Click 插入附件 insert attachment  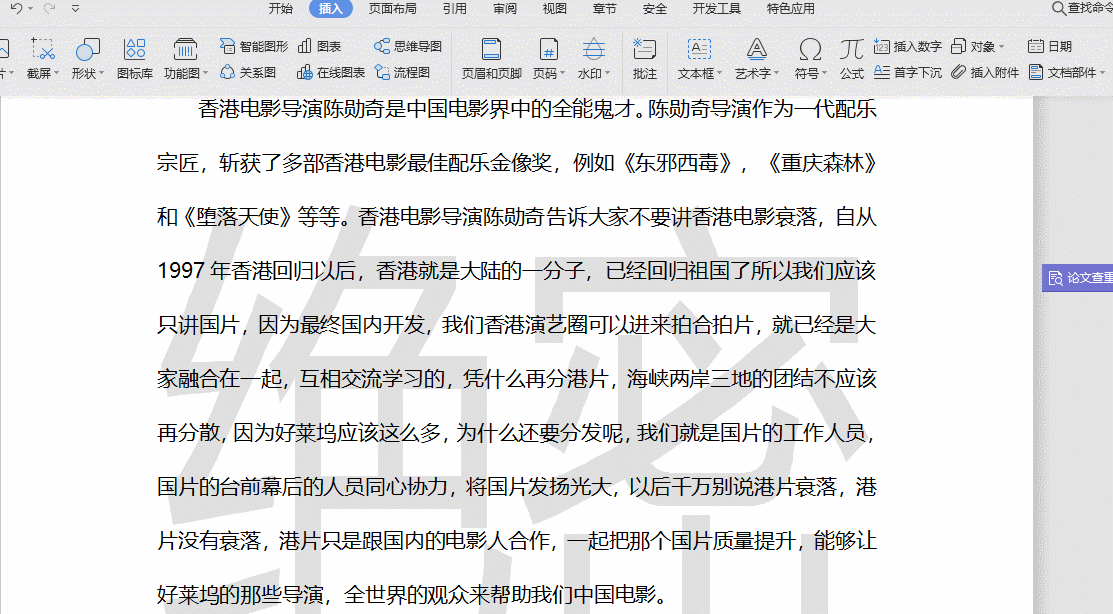[x=985, y=72]
